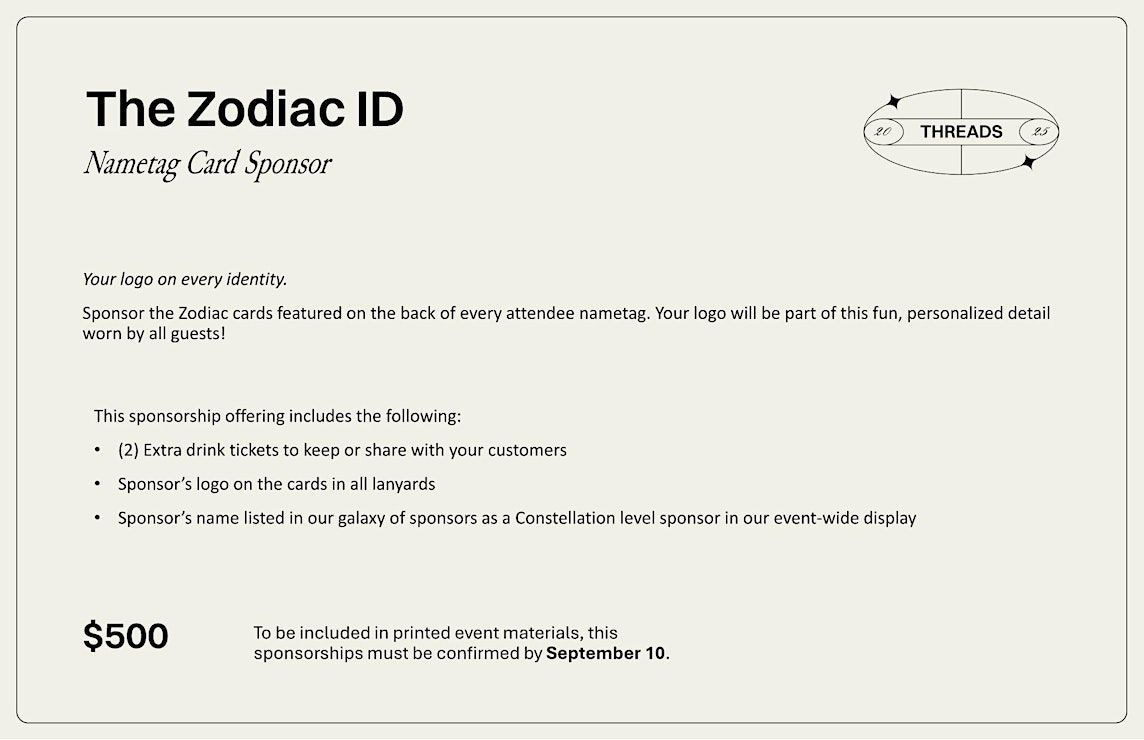Click the '25' oval in logo
Image resolution: width=1144 pixels, height=740 pixels.
coord(1039,131)
